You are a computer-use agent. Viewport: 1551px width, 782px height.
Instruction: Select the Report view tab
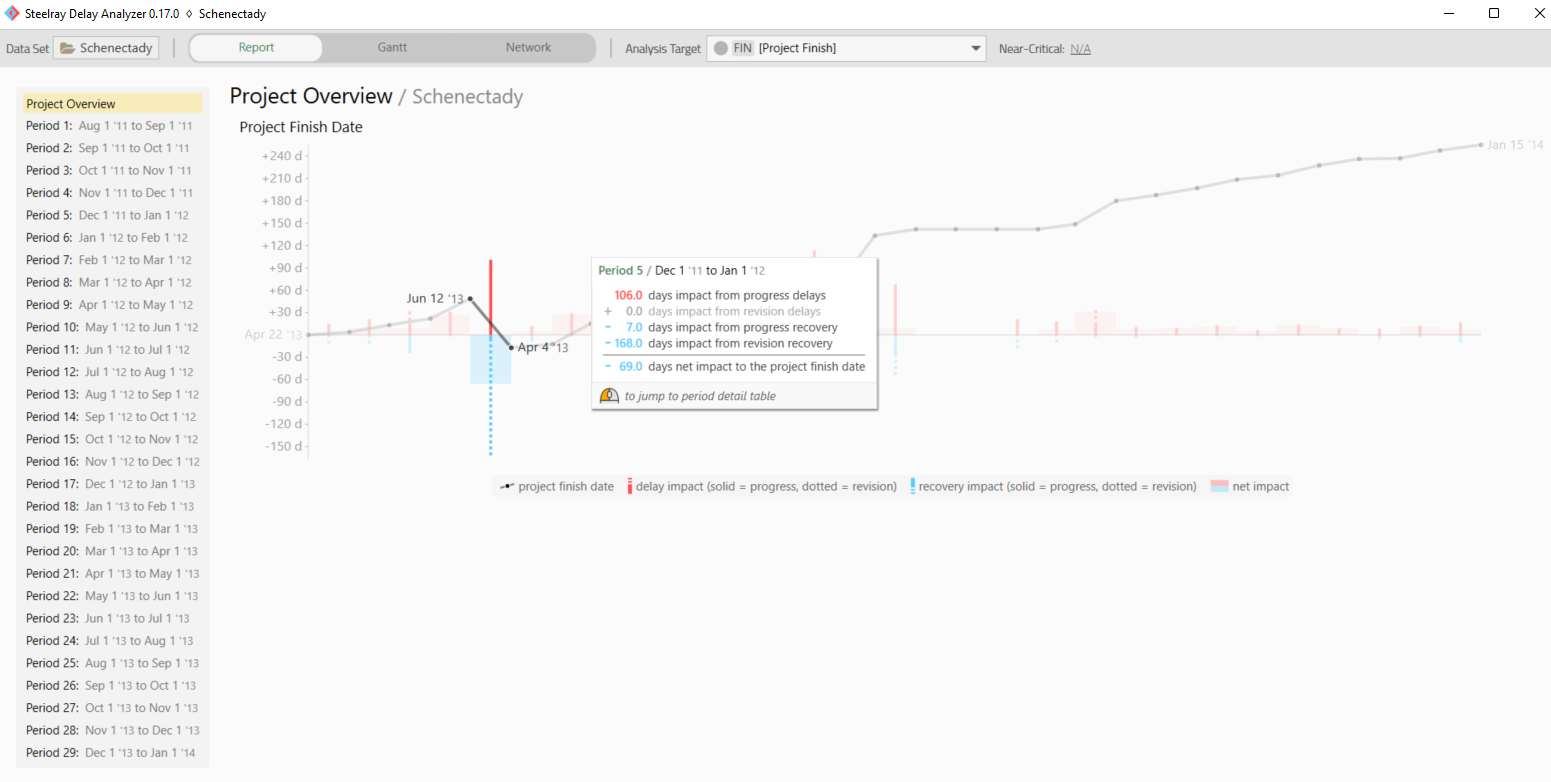pos(256,47)
